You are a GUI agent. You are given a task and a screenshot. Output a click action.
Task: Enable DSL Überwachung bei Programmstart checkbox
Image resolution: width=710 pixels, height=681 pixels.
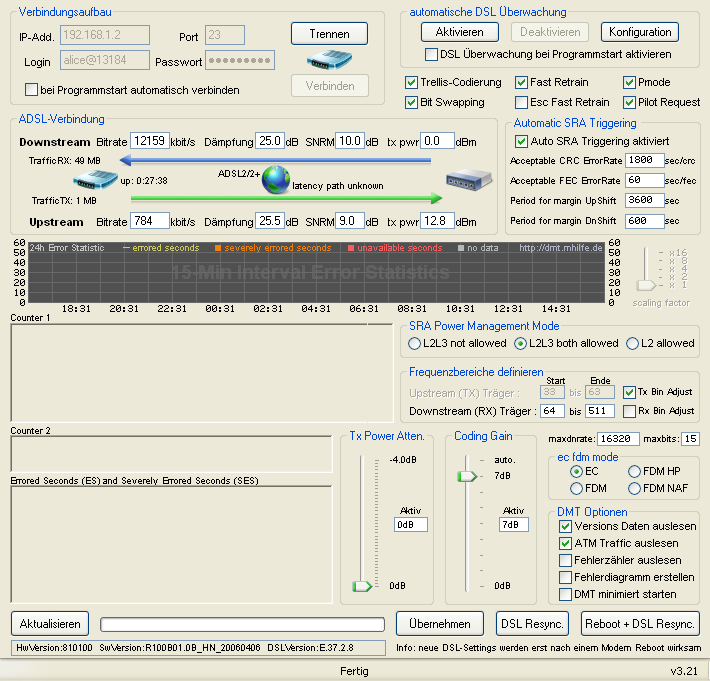432,54
